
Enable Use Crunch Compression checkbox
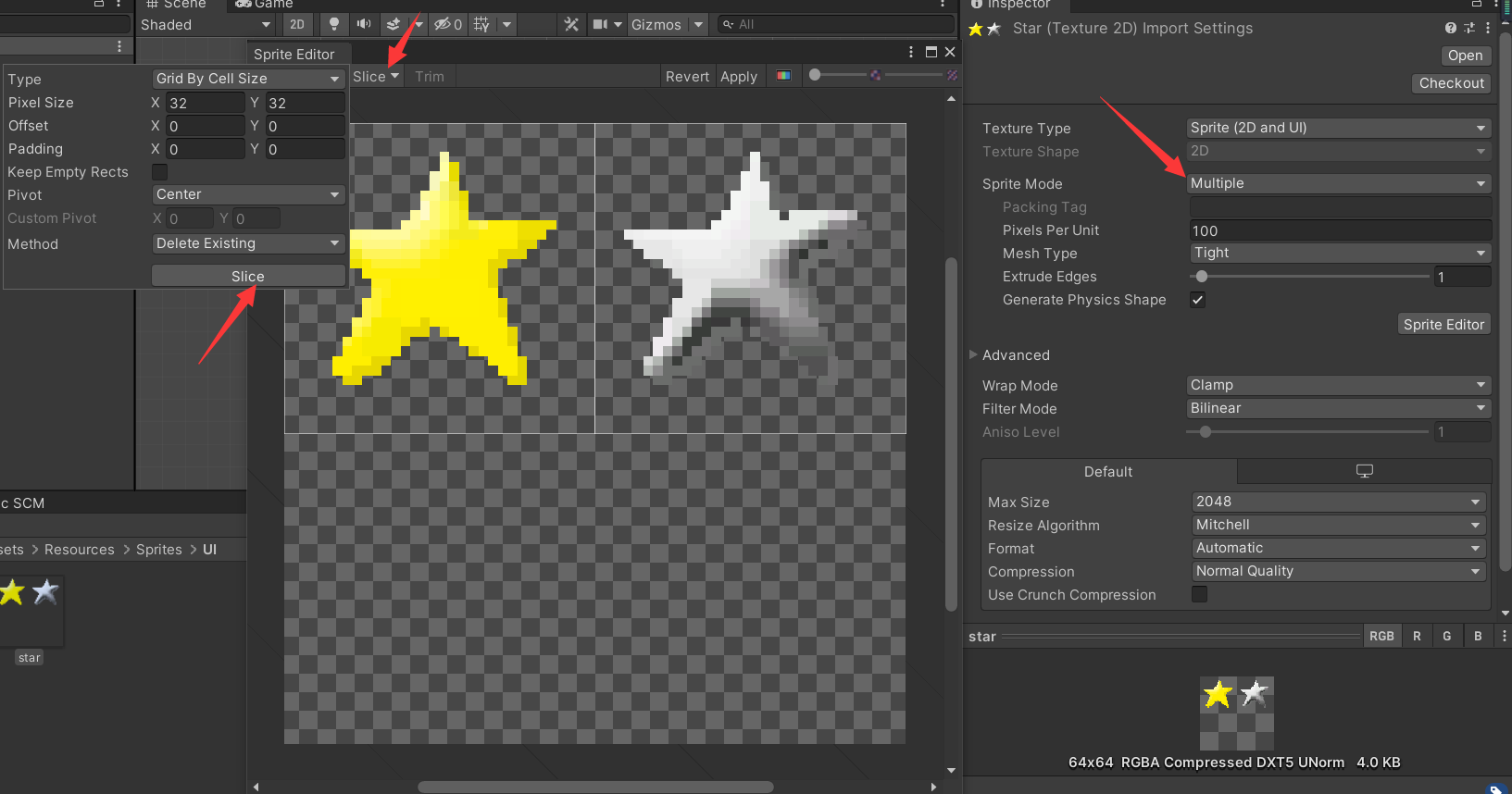coord(1200,594)
